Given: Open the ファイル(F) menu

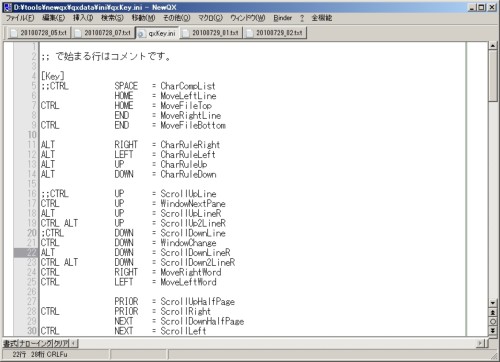Looking at the screenshot, I should coord(20,18).
